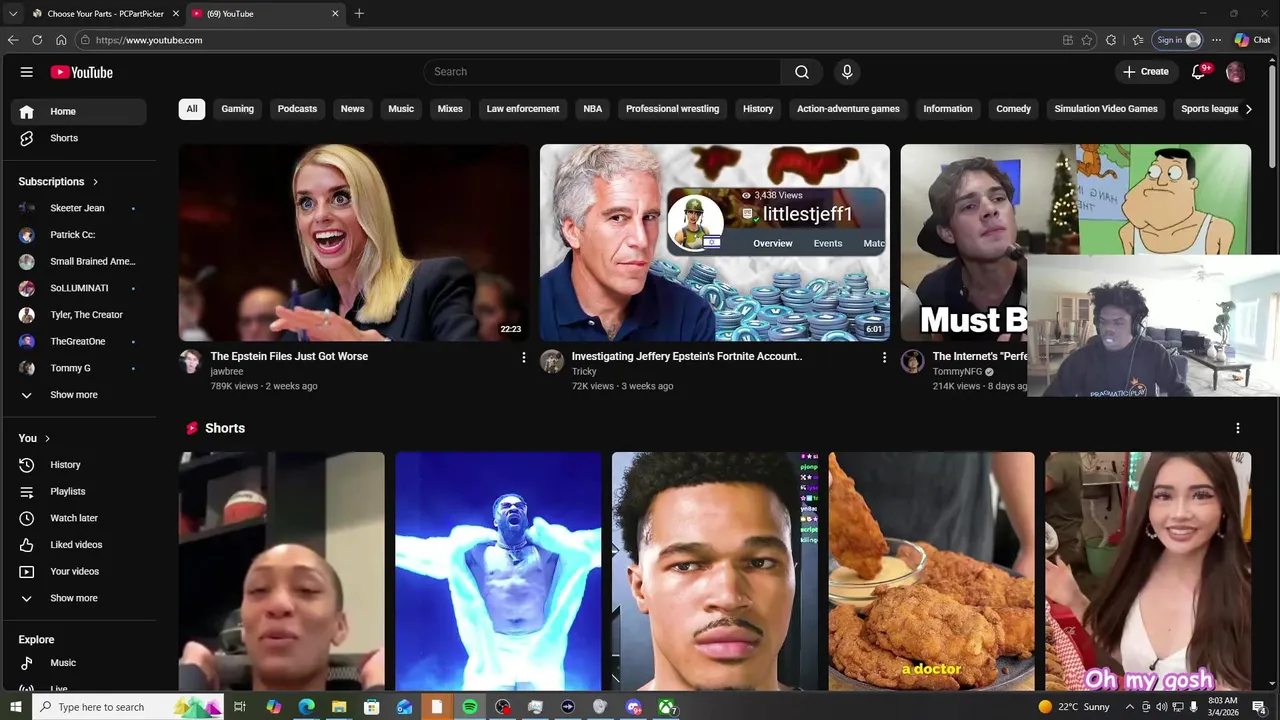Screen dimensions: 1280x720
Task: Select the Professional wrestling chip
Action: pos(672,109)
